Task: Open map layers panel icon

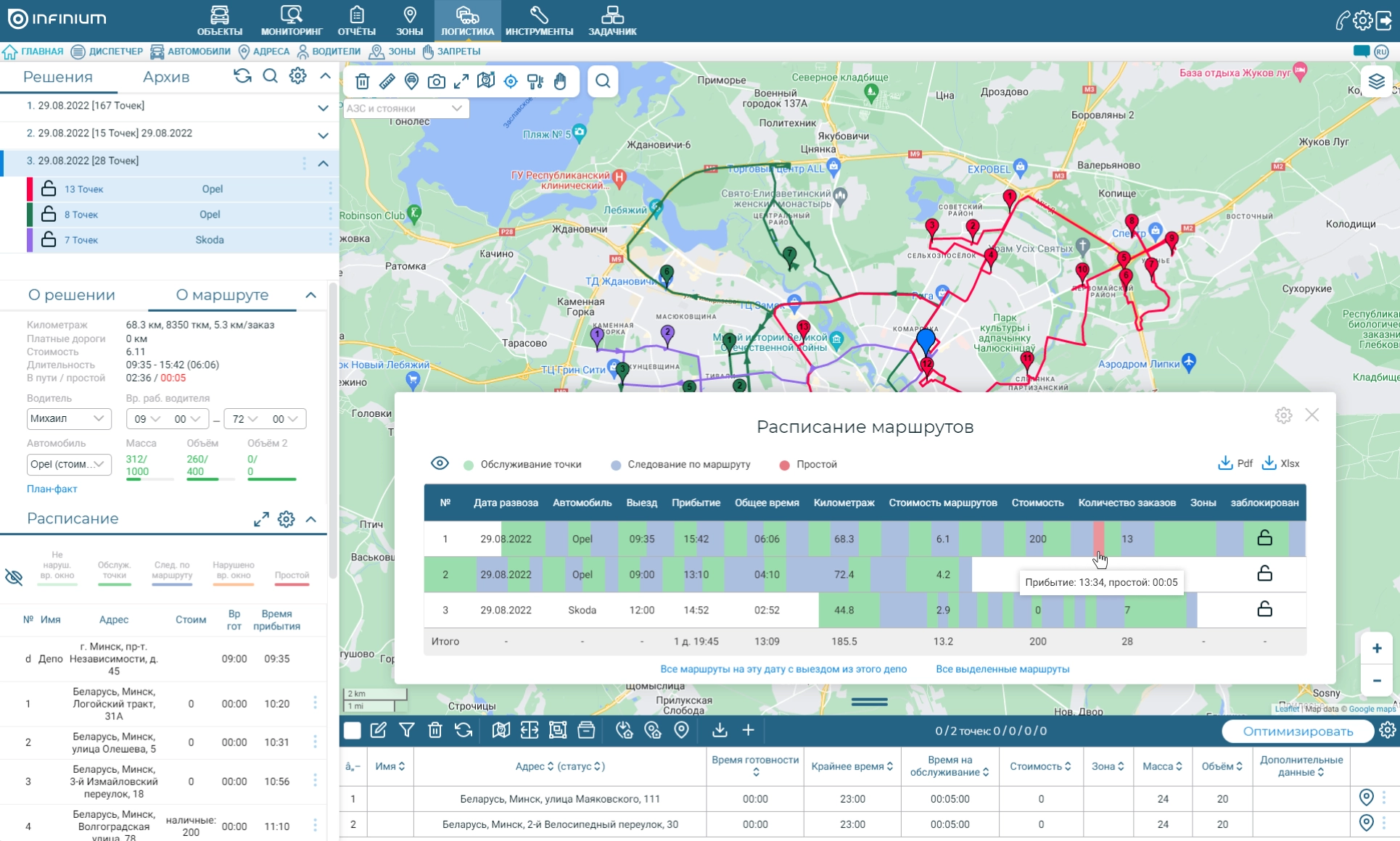Action: tap(1376, 81)
